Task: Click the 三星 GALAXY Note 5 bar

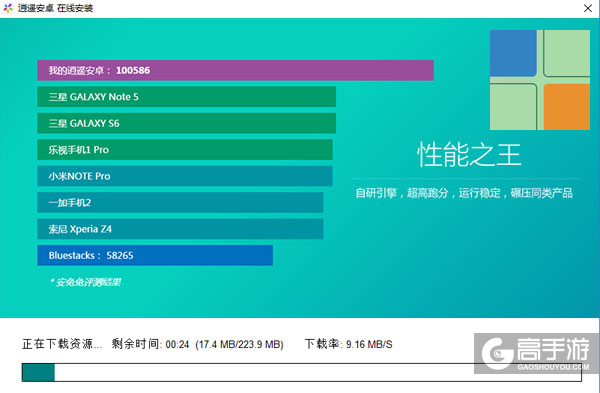Action: pos(187,97)
